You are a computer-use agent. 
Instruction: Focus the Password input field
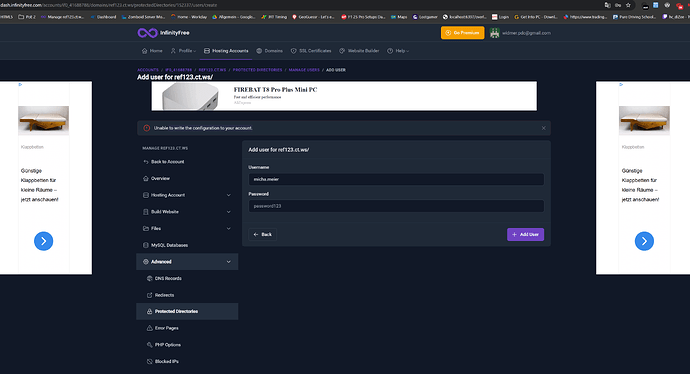coord(396,206)
